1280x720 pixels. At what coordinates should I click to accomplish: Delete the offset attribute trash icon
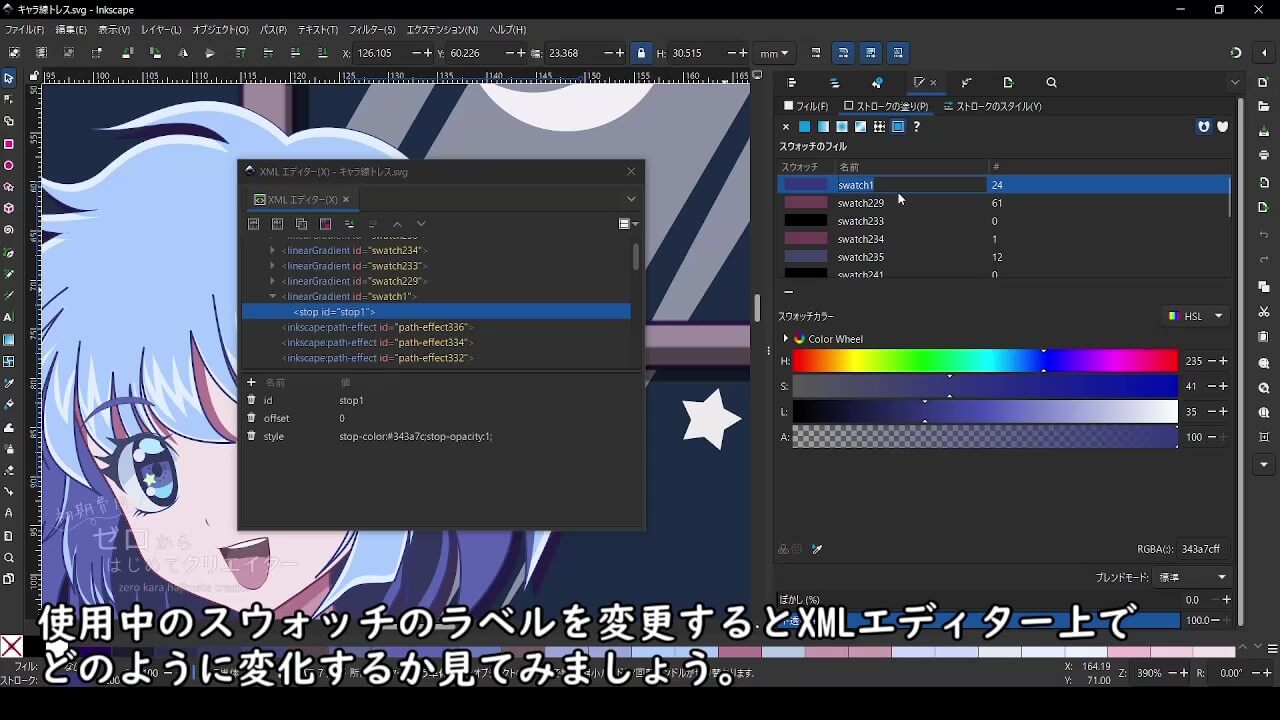(x=252, y=418)
